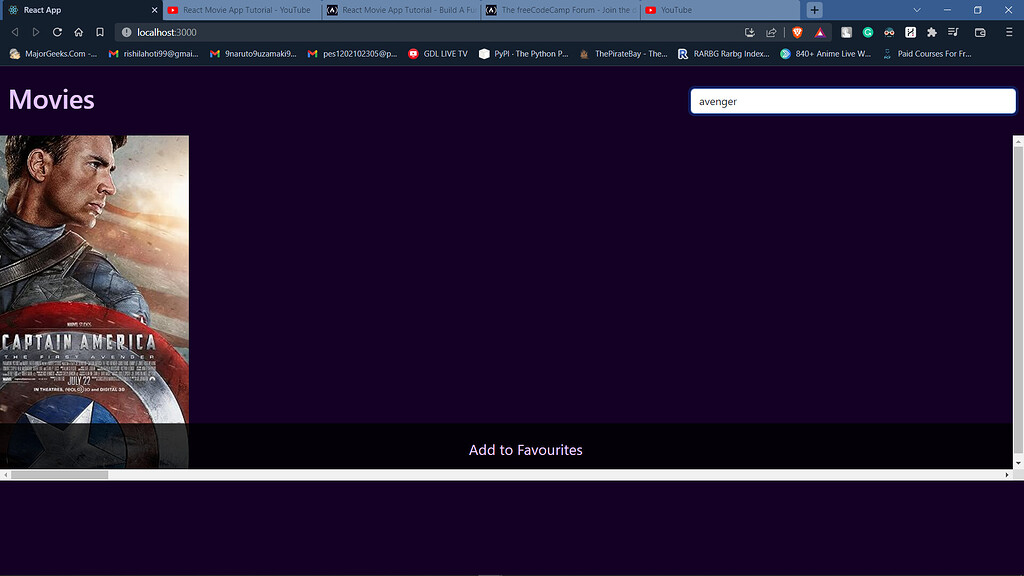Viewport: 1024px width, 576px height.
Task: Click the share page icon
Action: tap(770, 32)
